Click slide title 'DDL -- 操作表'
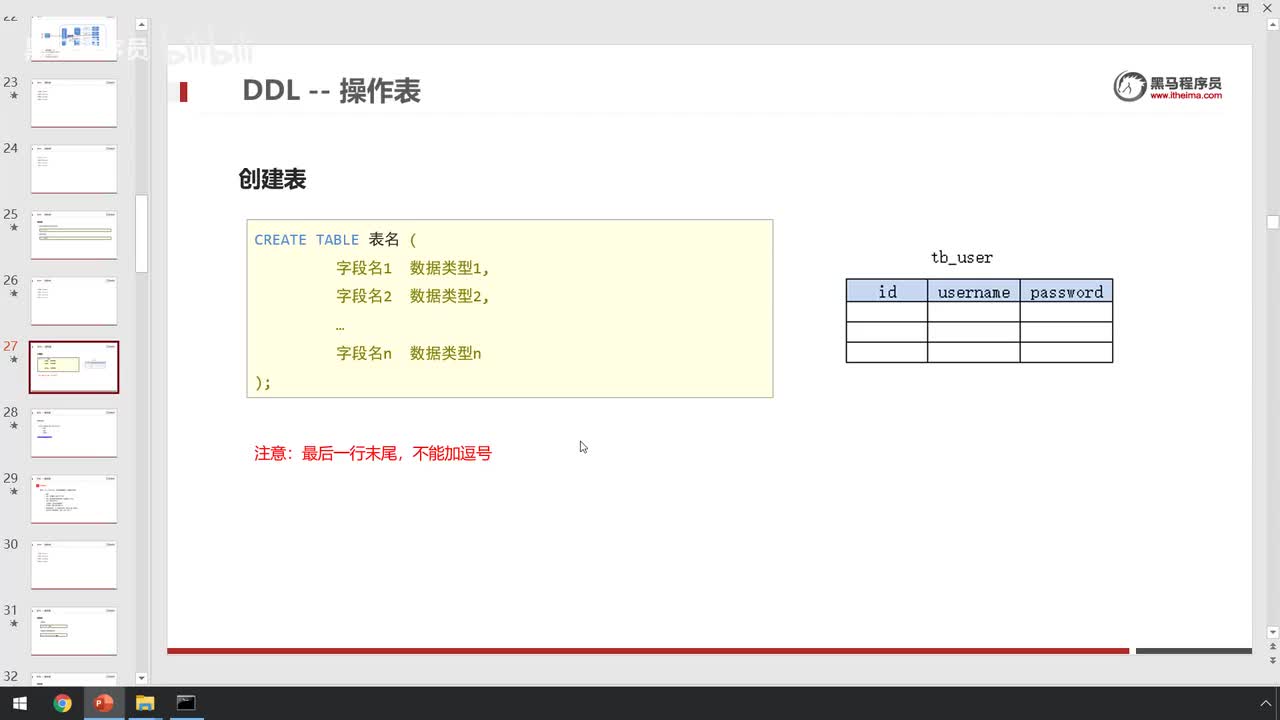Screen dimensions: 1280x720 (x=331, y=91)
